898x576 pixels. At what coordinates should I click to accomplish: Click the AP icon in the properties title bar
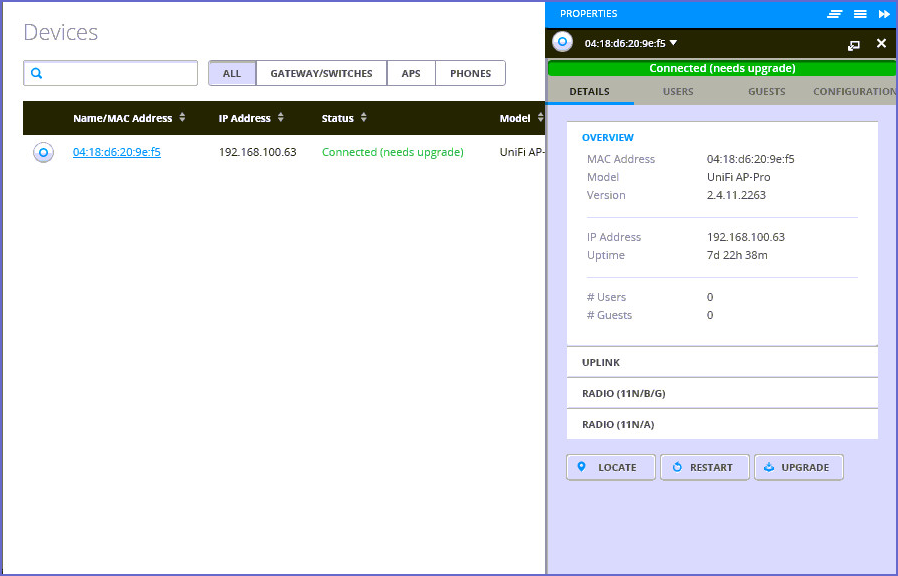tap(562, 42)
